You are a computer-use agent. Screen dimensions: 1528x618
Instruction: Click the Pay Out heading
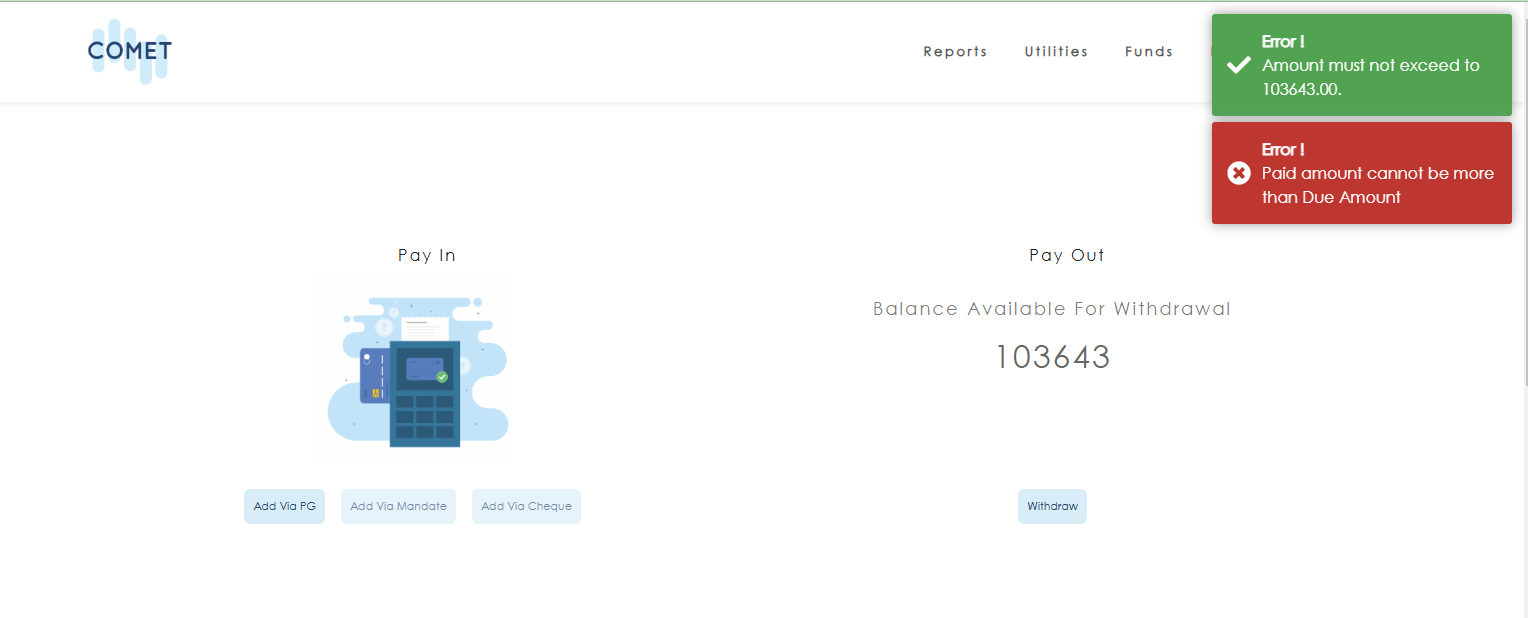click(x=1066, y=255)
